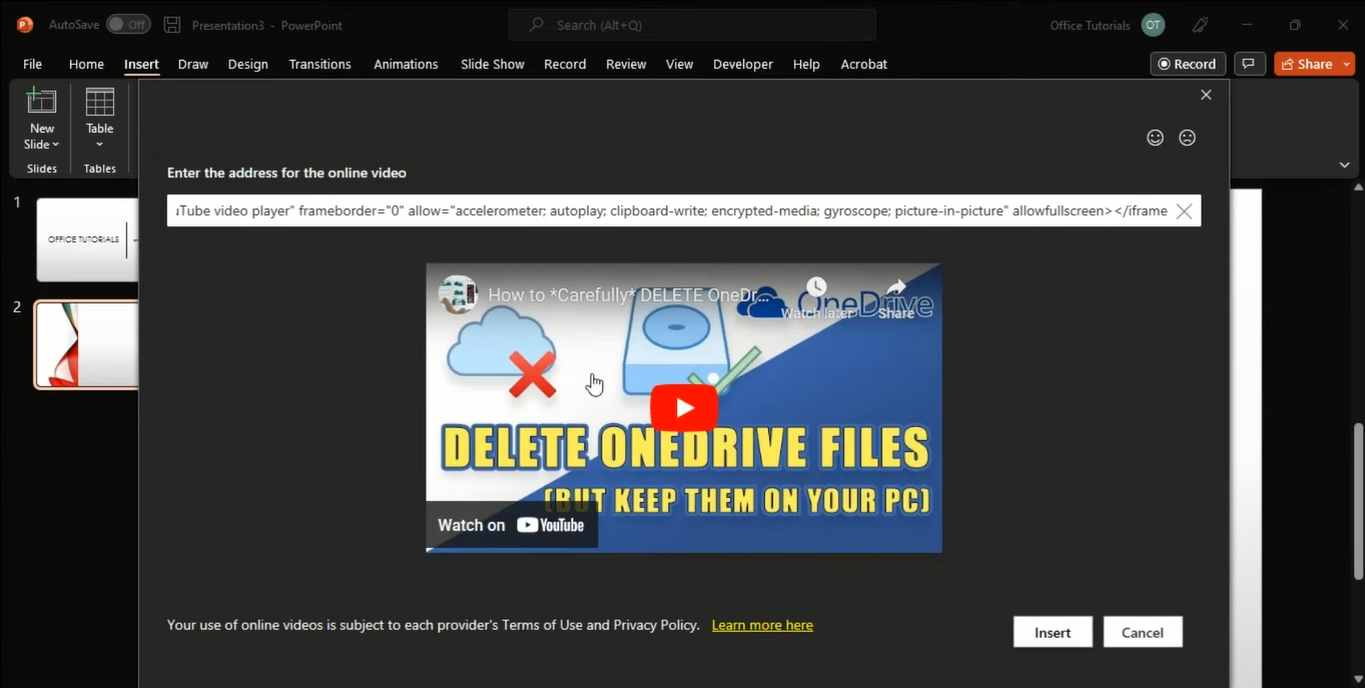Collapse the ribbon with the chevron
Image resolution: width=1365 pixels, height=688 pixels.
tap(1344, 164)
